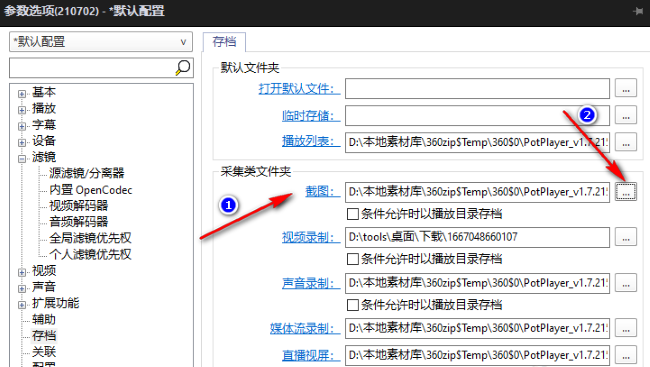Browse folder for 媒体流录制

coord(626,328)
